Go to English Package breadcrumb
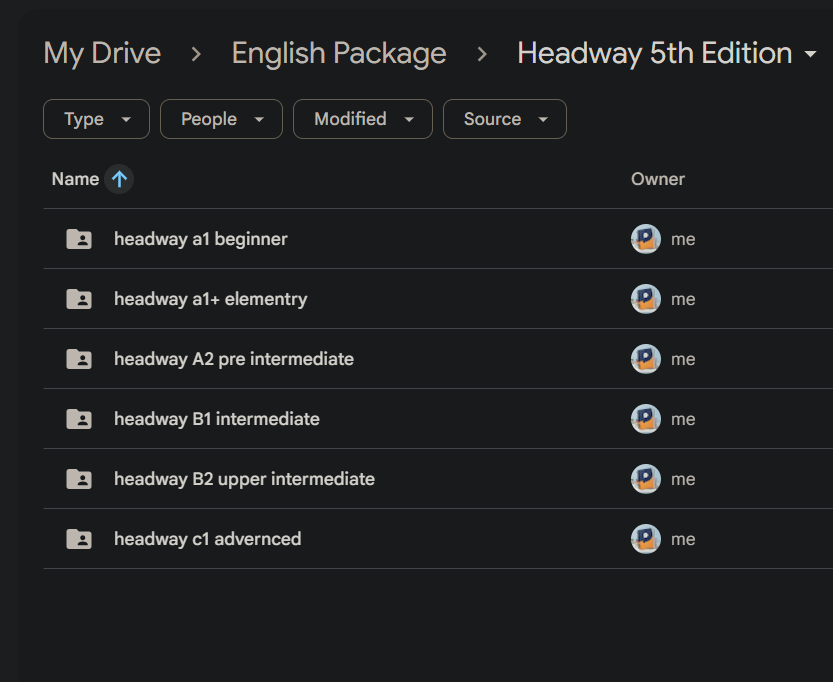 339,54
